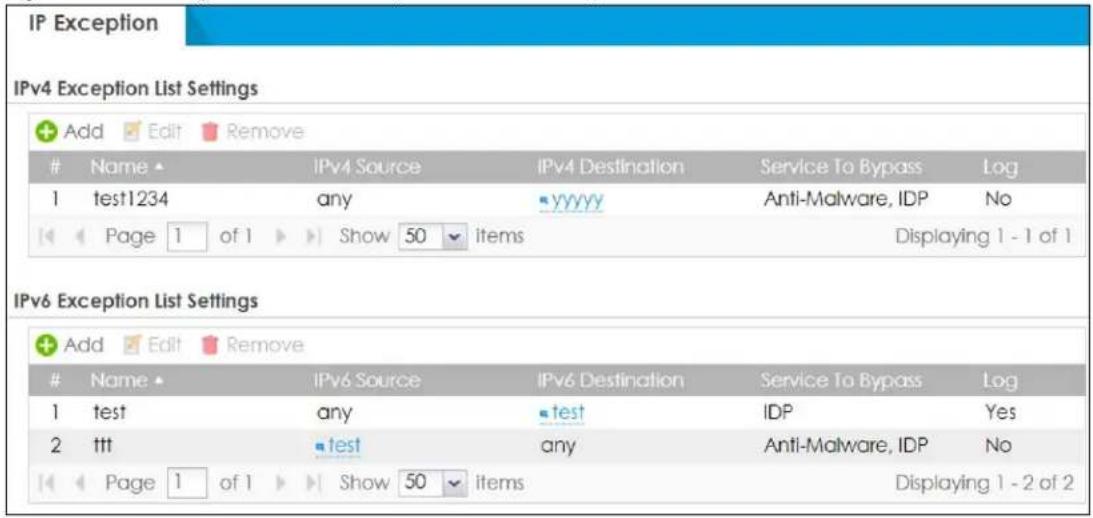Click the IPv4 page number field
The image size is (1093, 518).
coord(189,236)
